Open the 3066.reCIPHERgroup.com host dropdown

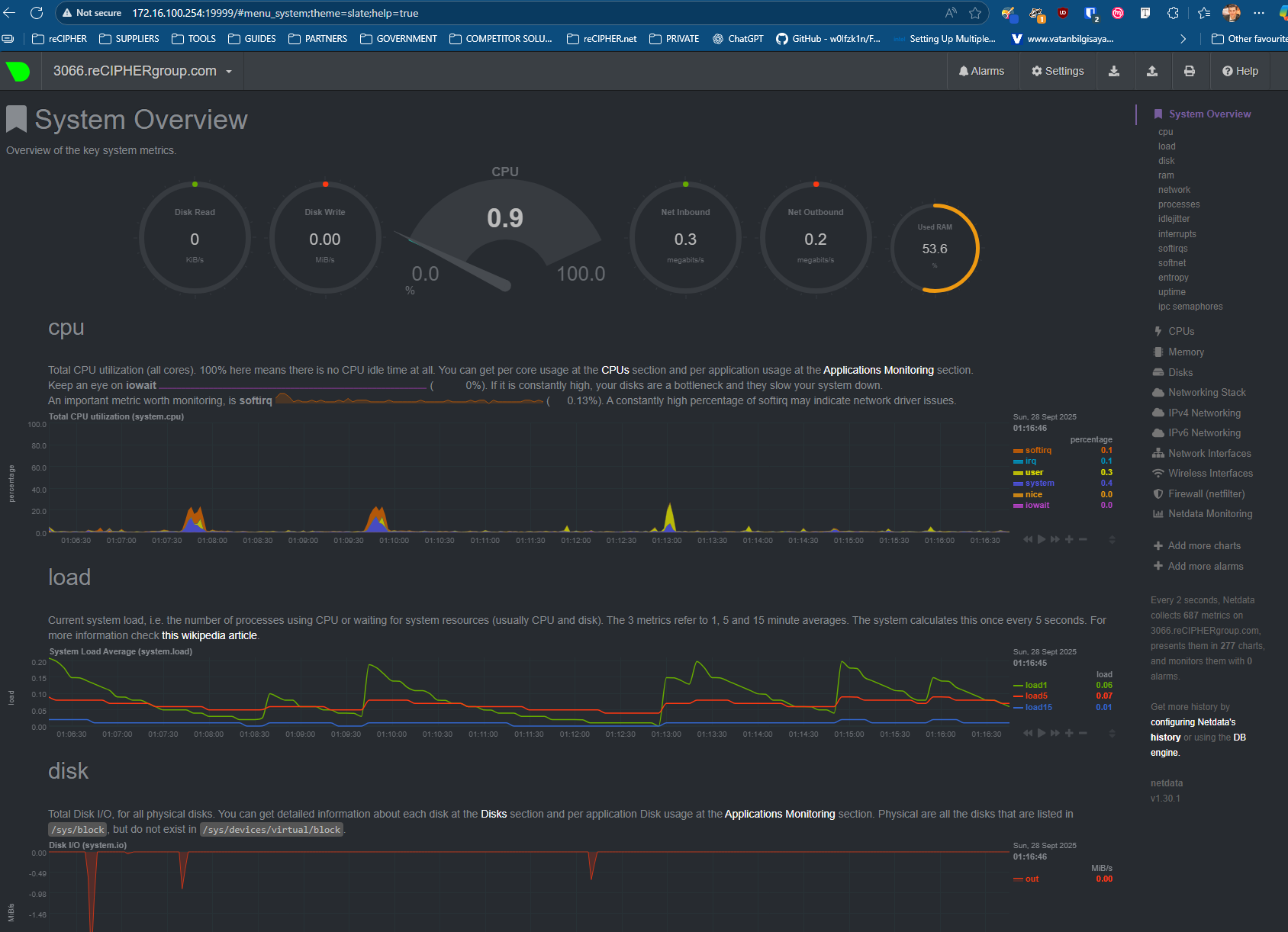point(143,71)
